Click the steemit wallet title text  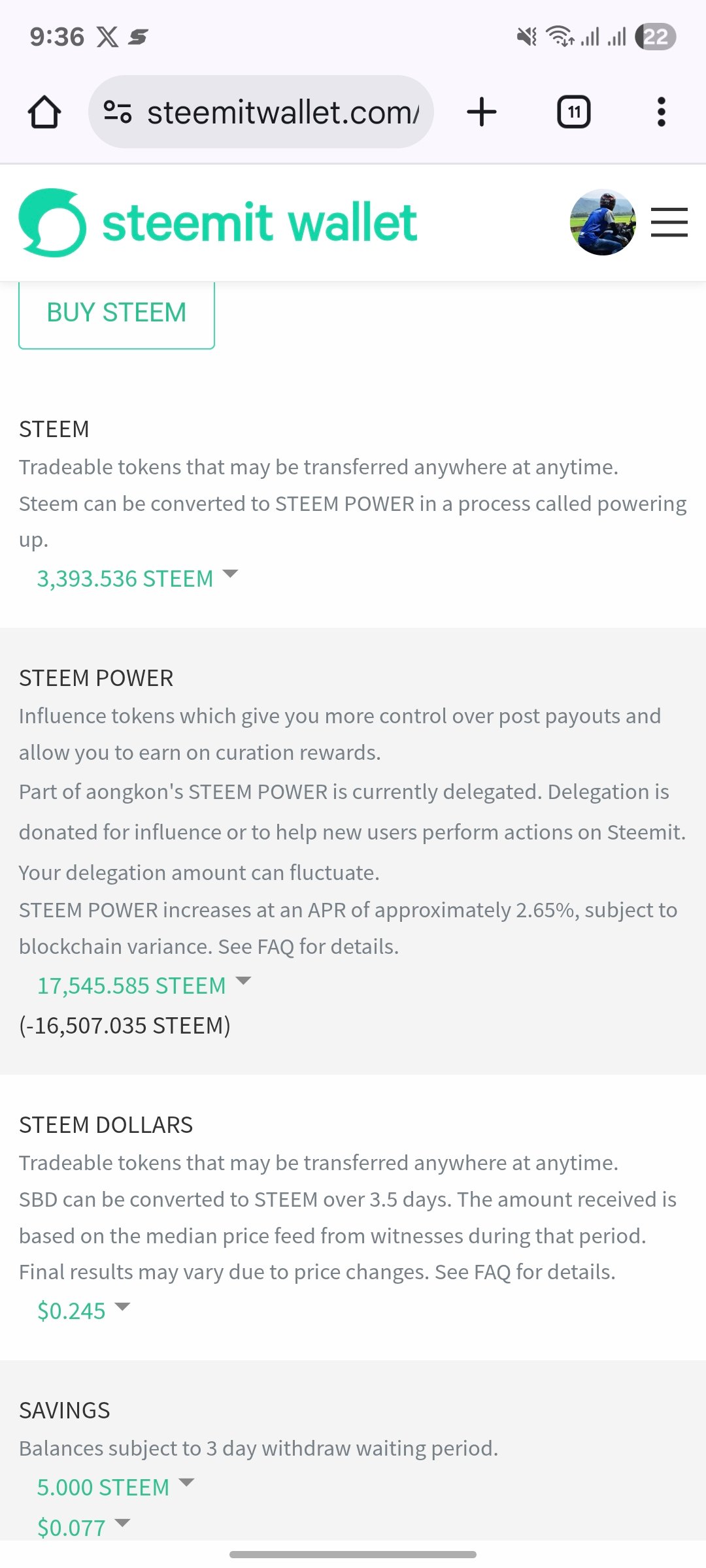pos(260,223)
